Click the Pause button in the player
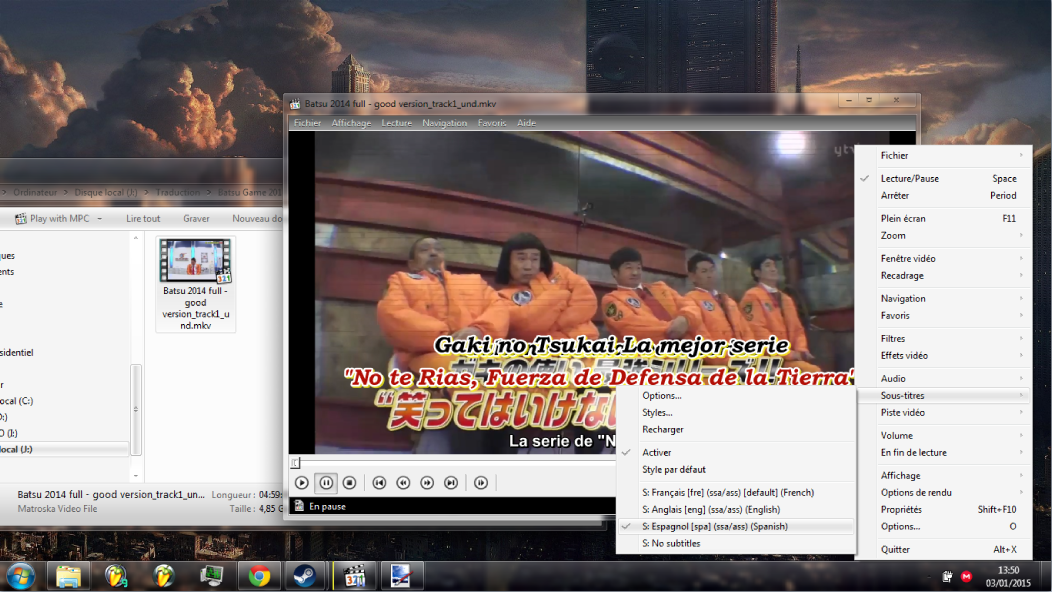1052x592 pixels. [x=326, y=483]
